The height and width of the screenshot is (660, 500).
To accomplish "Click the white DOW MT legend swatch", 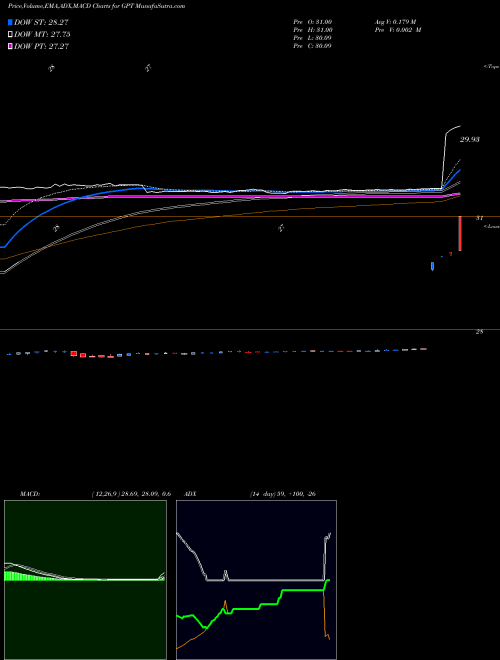I will pyautogui.click(x=10, y=35).
